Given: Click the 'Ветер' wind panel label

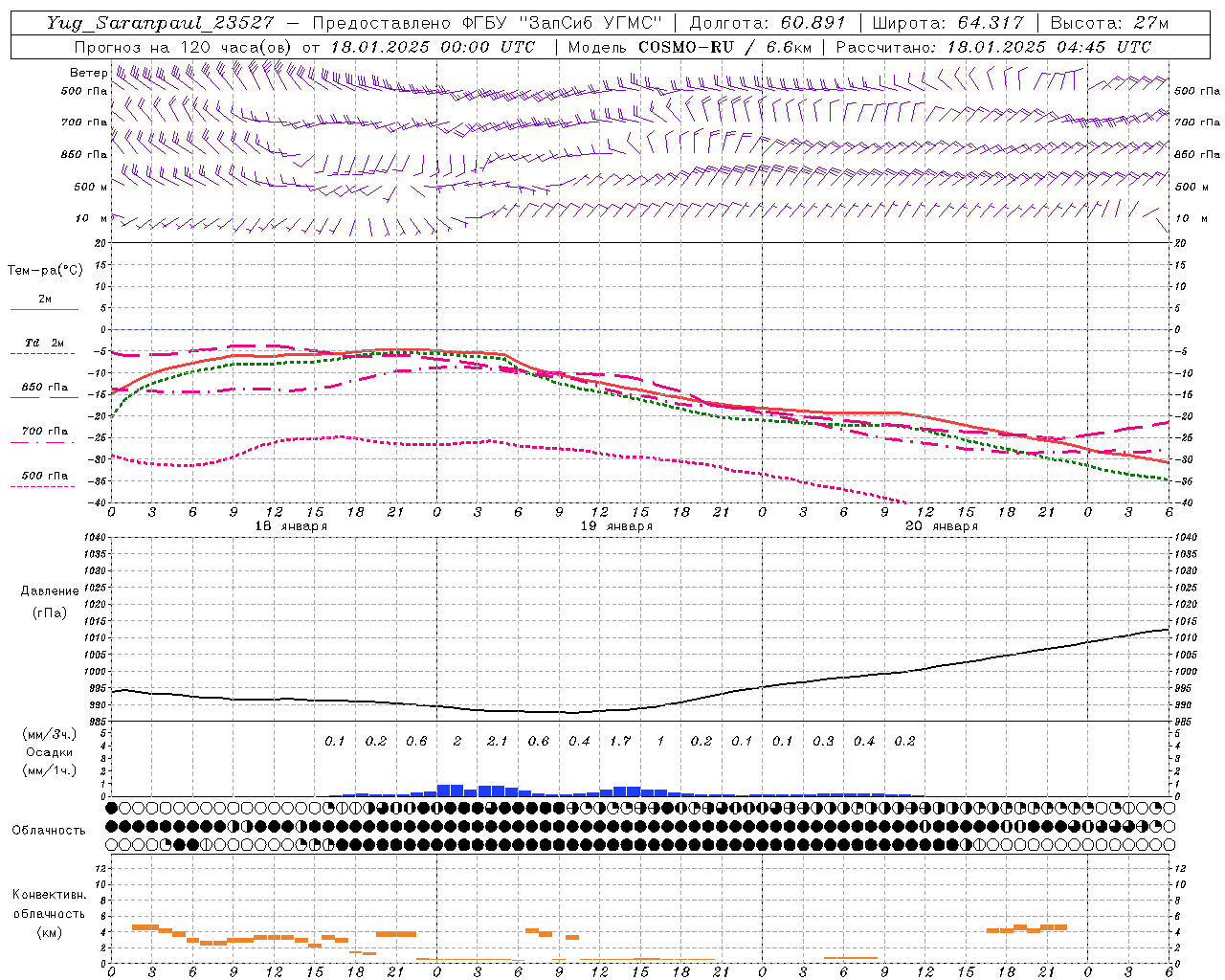Looking at the screenshot, I should coord(88,73).
